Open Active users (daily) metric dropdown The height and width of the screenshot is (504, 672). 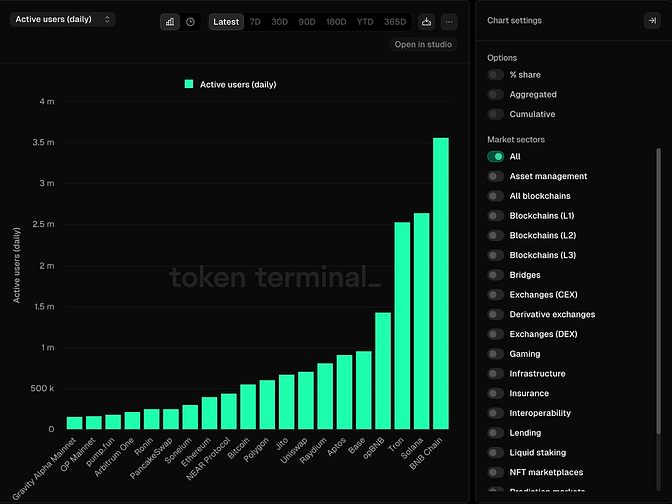(x=63, y=19)
